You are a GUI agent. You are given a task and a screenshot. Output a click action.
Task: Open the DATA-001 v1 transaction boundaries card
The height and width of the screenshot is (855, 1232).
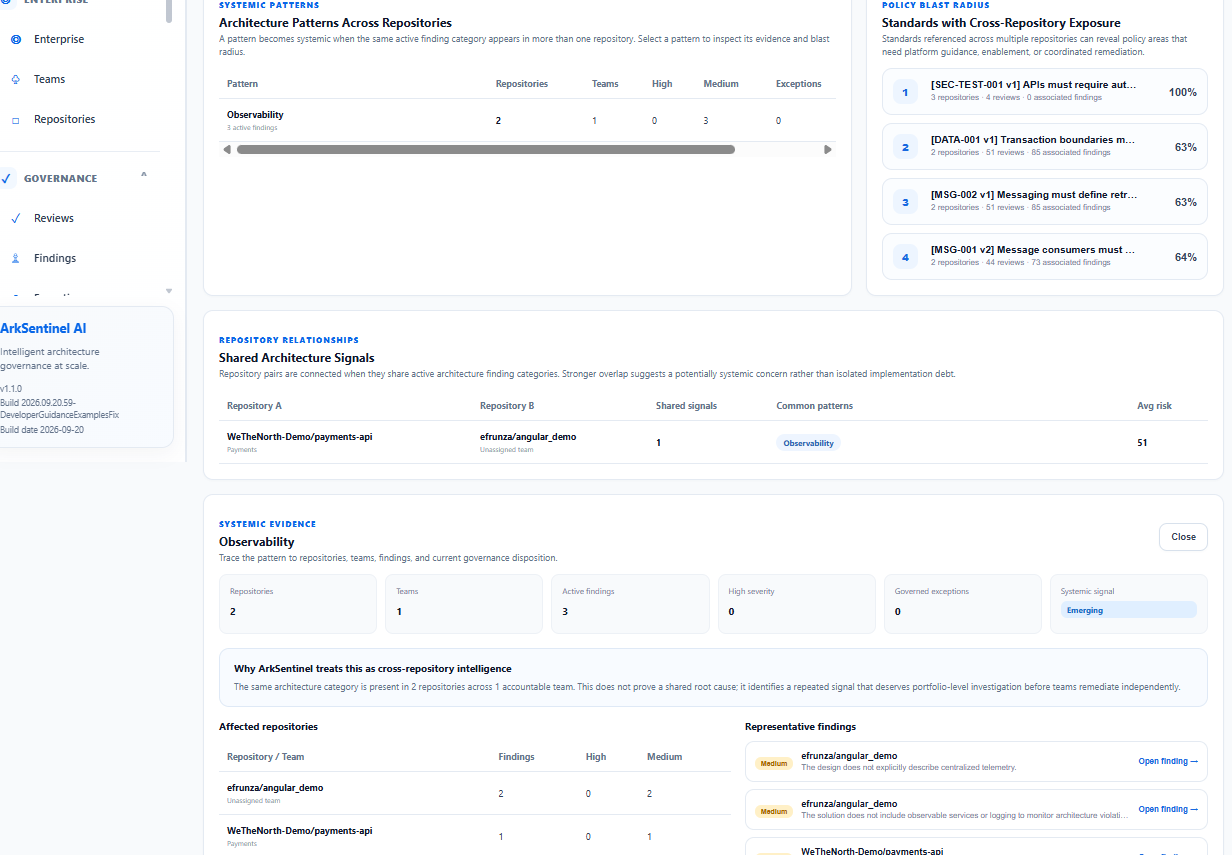1045,146
